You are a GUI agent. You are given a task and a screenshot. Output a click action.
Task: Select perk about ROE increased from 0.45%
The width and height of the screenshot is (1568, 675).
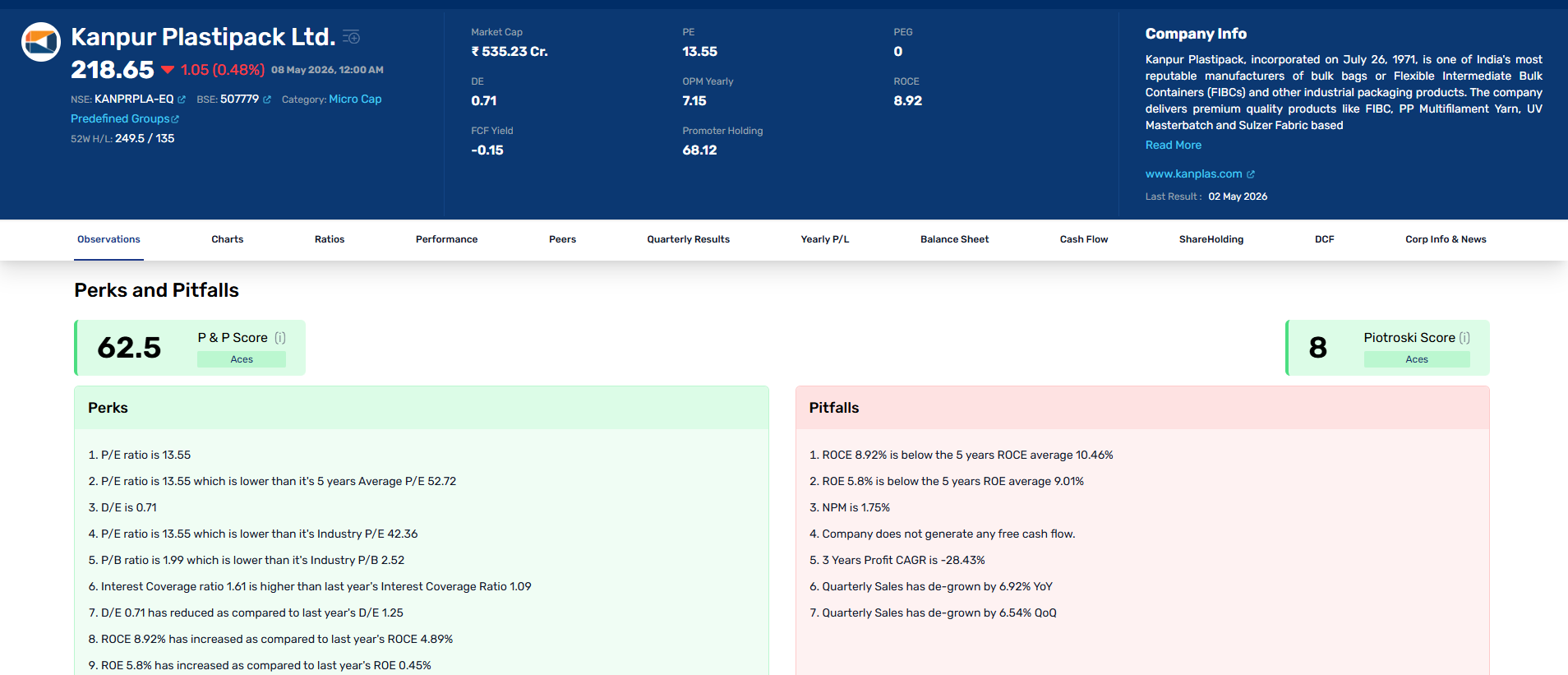pyautogui.click(x=260, y=665)
